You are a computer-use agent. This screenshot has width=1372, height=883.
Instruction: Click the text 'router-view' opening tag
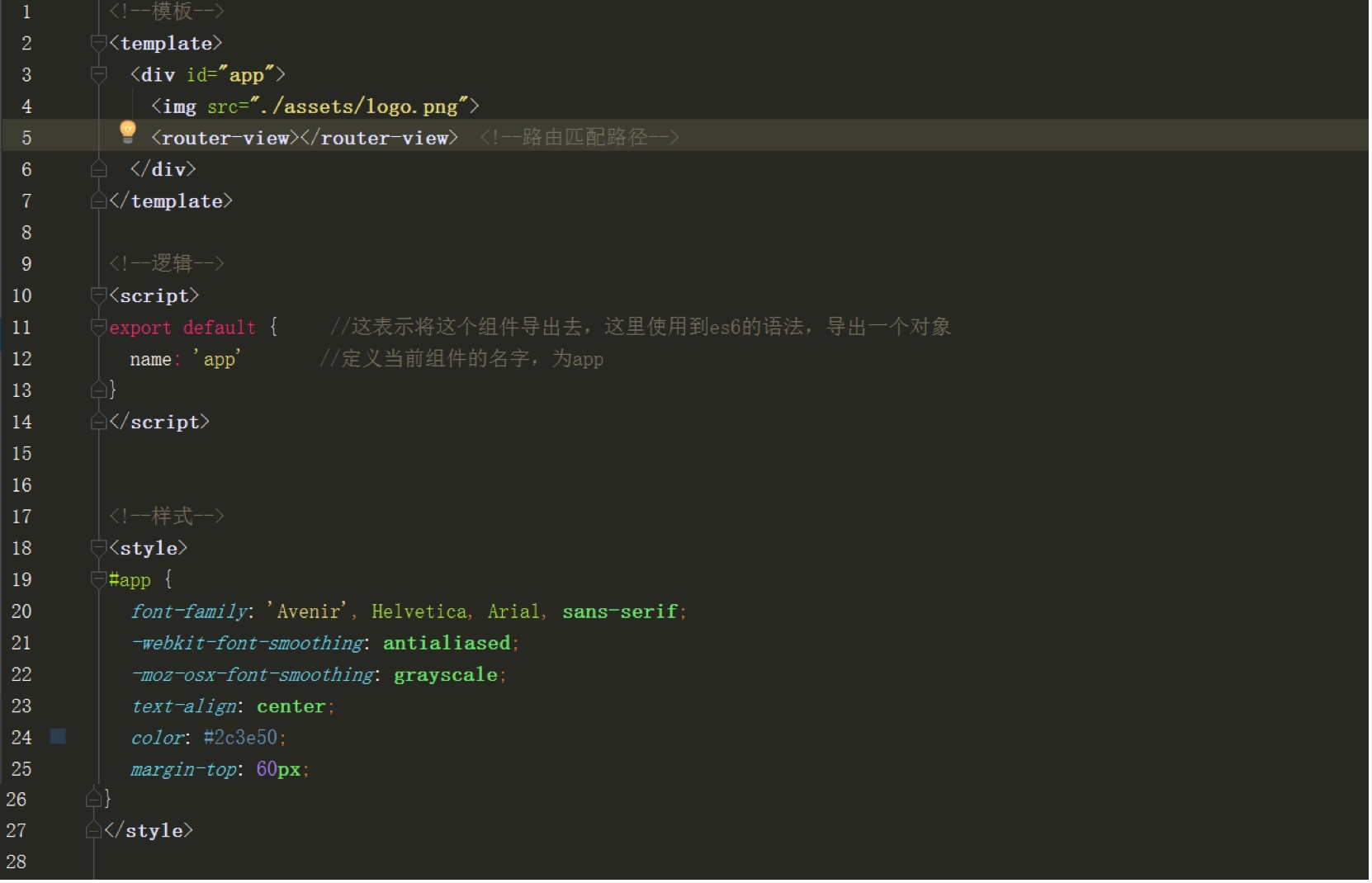[225, 138]
